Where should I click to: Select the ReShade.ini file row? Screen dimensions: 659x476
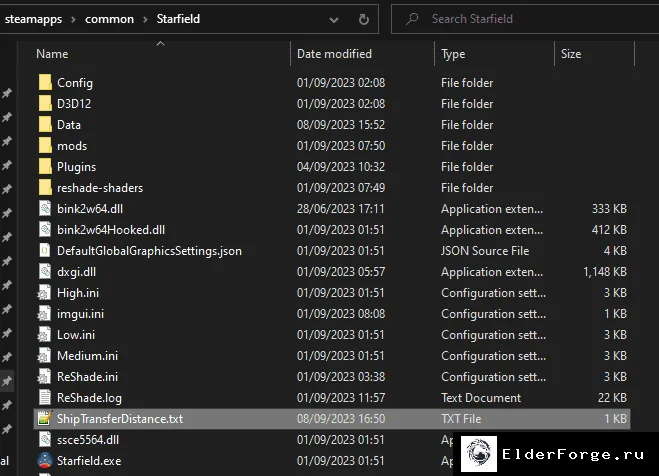[332, 376]
